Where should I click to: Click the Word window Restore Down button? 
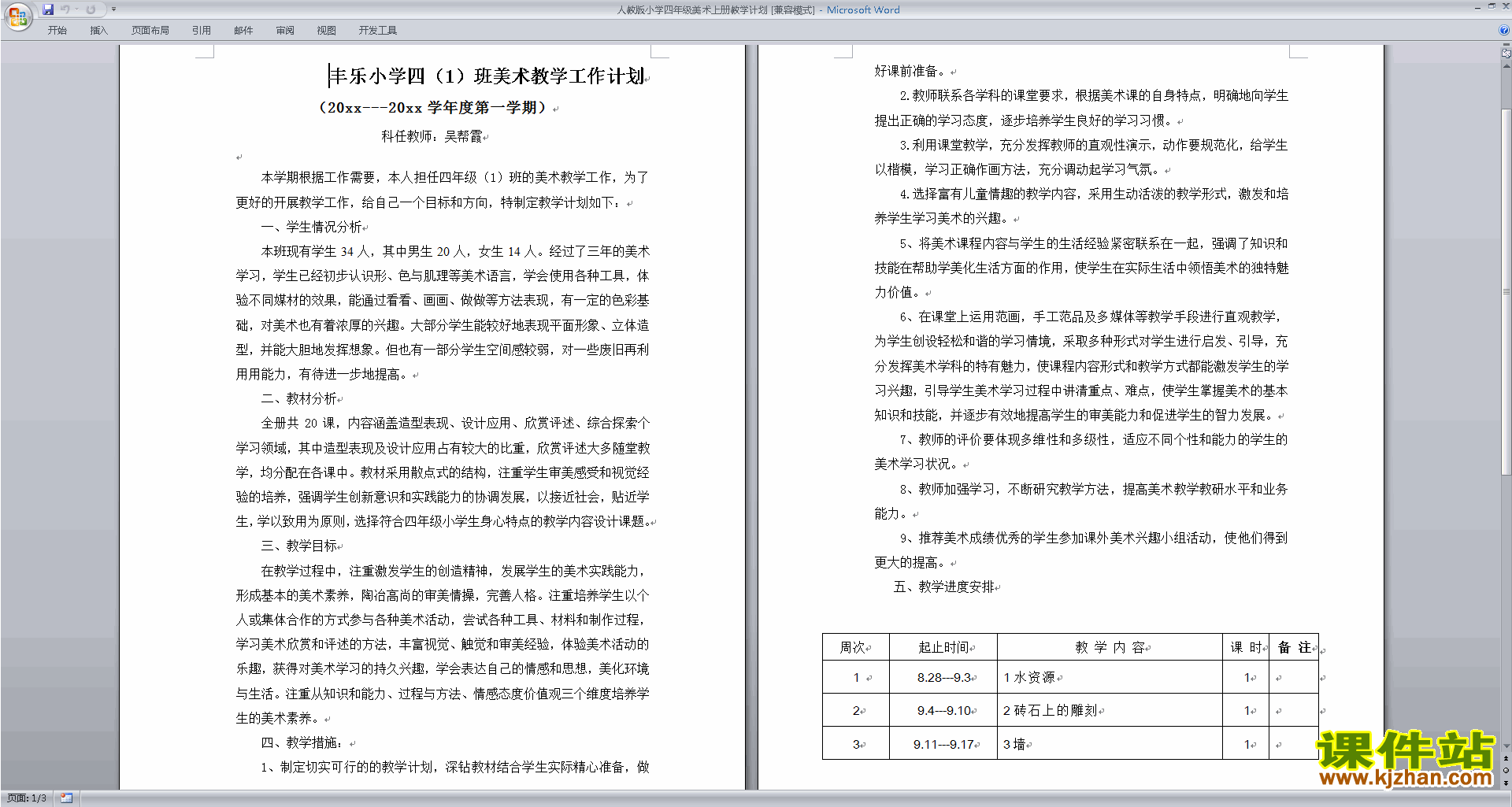click(x=1492, y=6)
